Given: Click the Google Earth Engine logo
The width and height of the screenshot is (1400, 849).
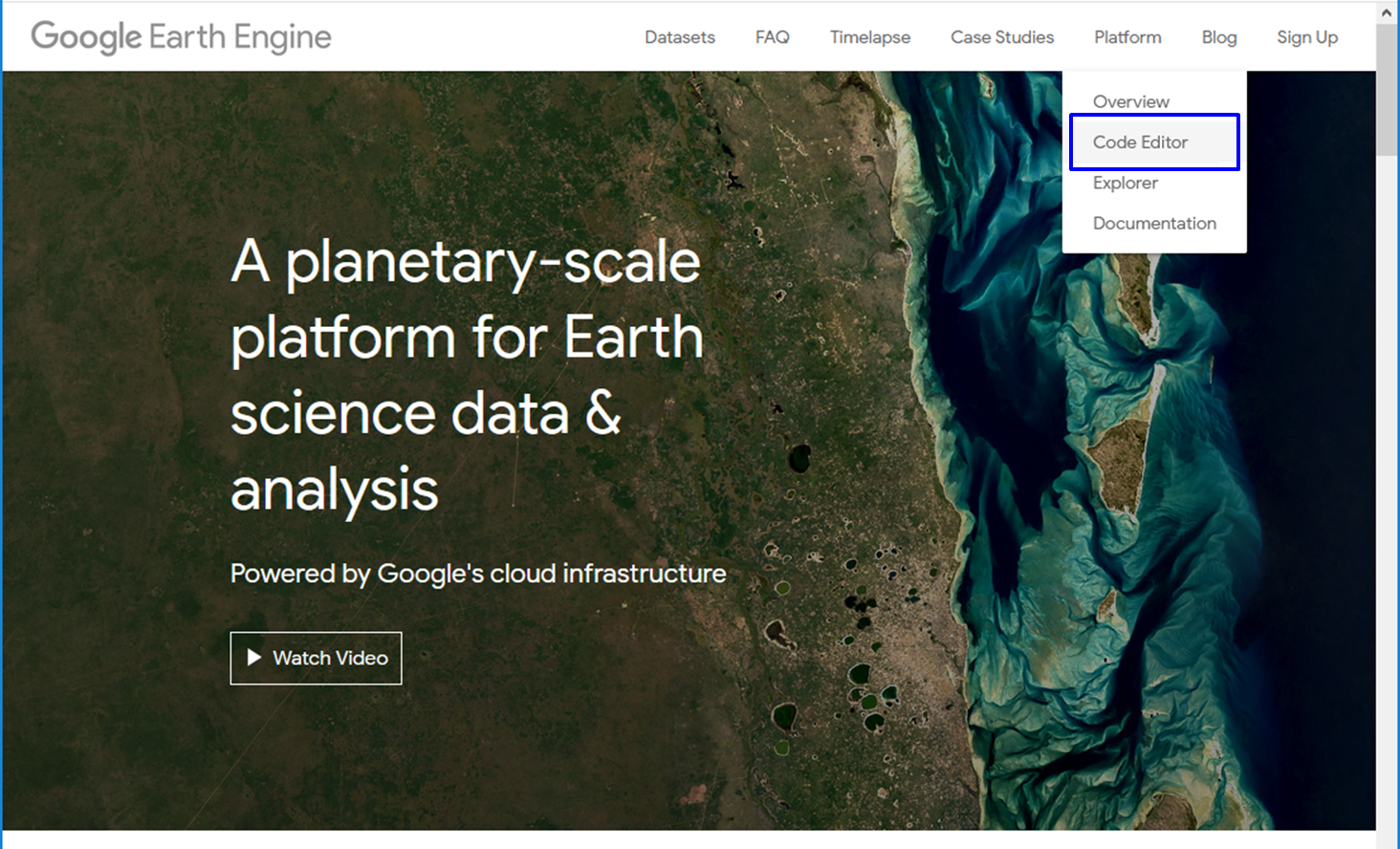Looking at the screenshot, I should coord(181,37).
